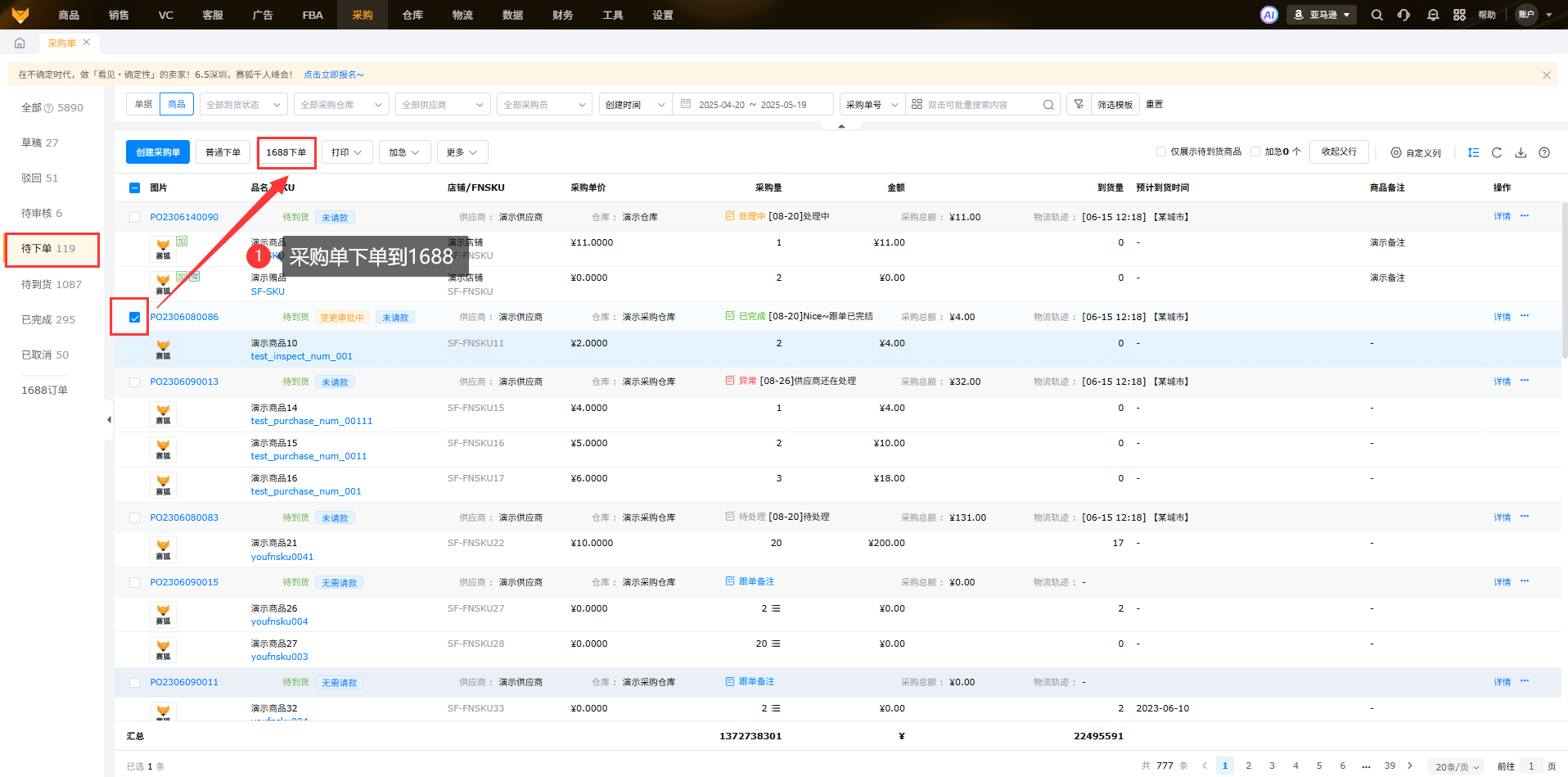Click the calendar icon in the date range
This screenshot has width=1568, height=777.
pyautogui.click(x=686, y=104)
